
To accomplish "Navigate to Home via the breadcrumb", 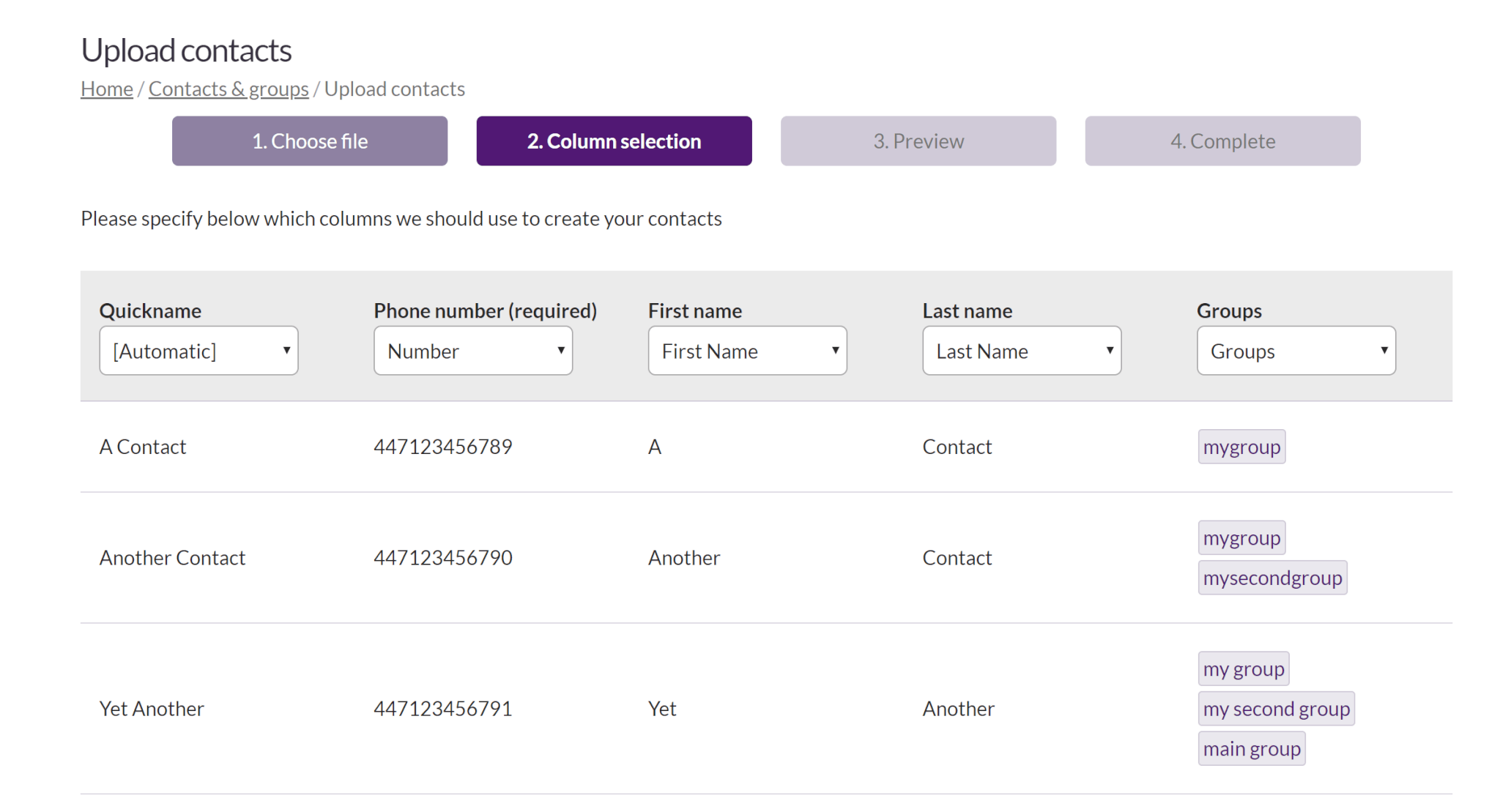I will pos(106,88).
